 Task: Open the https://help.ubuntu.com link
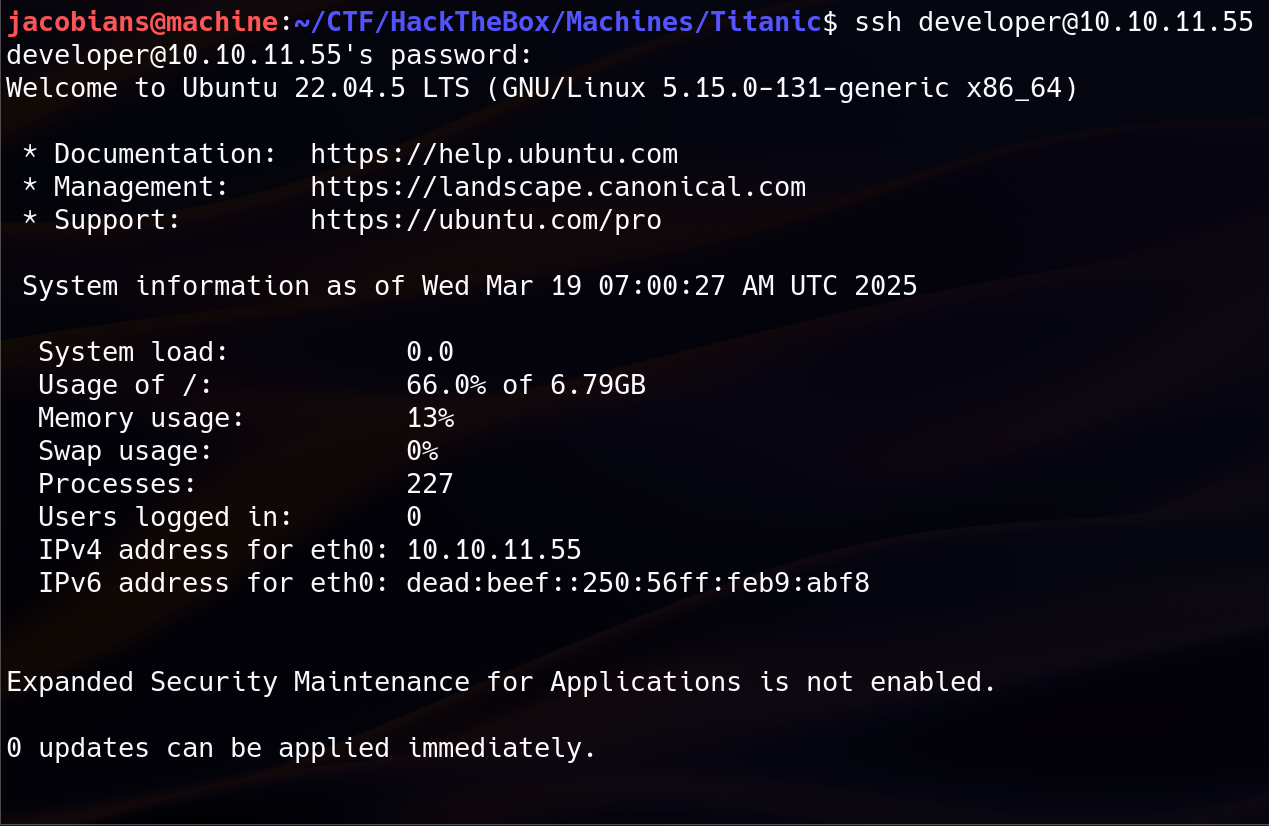[494, 154]
